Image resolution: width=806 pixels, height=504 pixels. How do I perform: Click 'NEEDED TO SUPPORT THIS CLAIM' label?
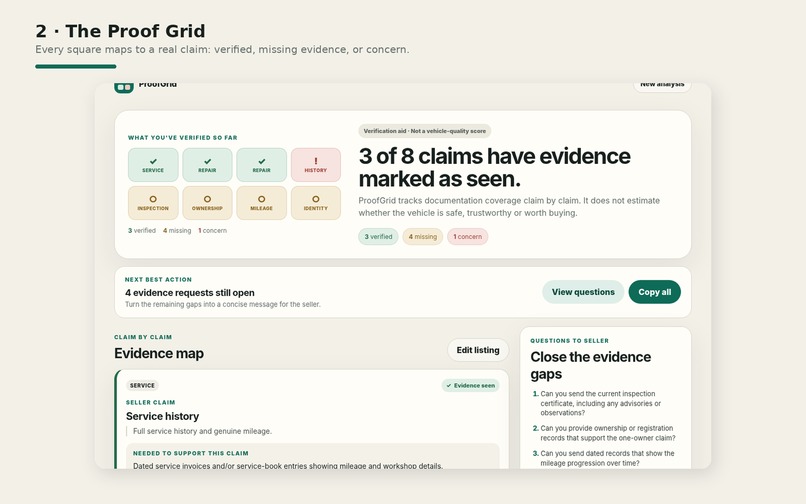click(191, 454)
